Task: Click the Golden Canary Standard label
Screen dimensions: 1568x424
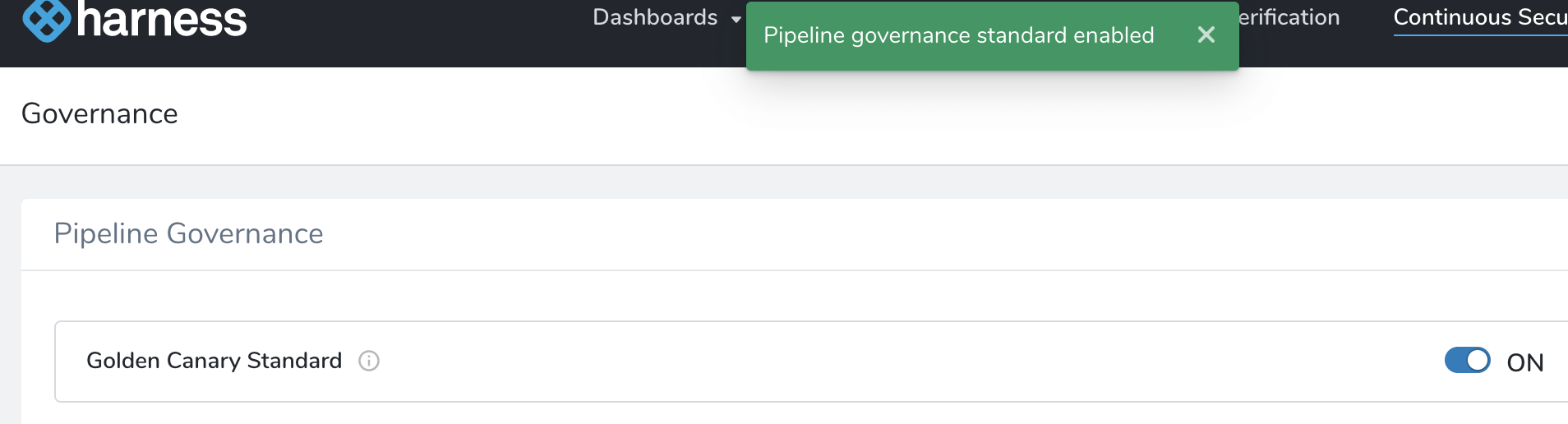Action: coord(214,361)
